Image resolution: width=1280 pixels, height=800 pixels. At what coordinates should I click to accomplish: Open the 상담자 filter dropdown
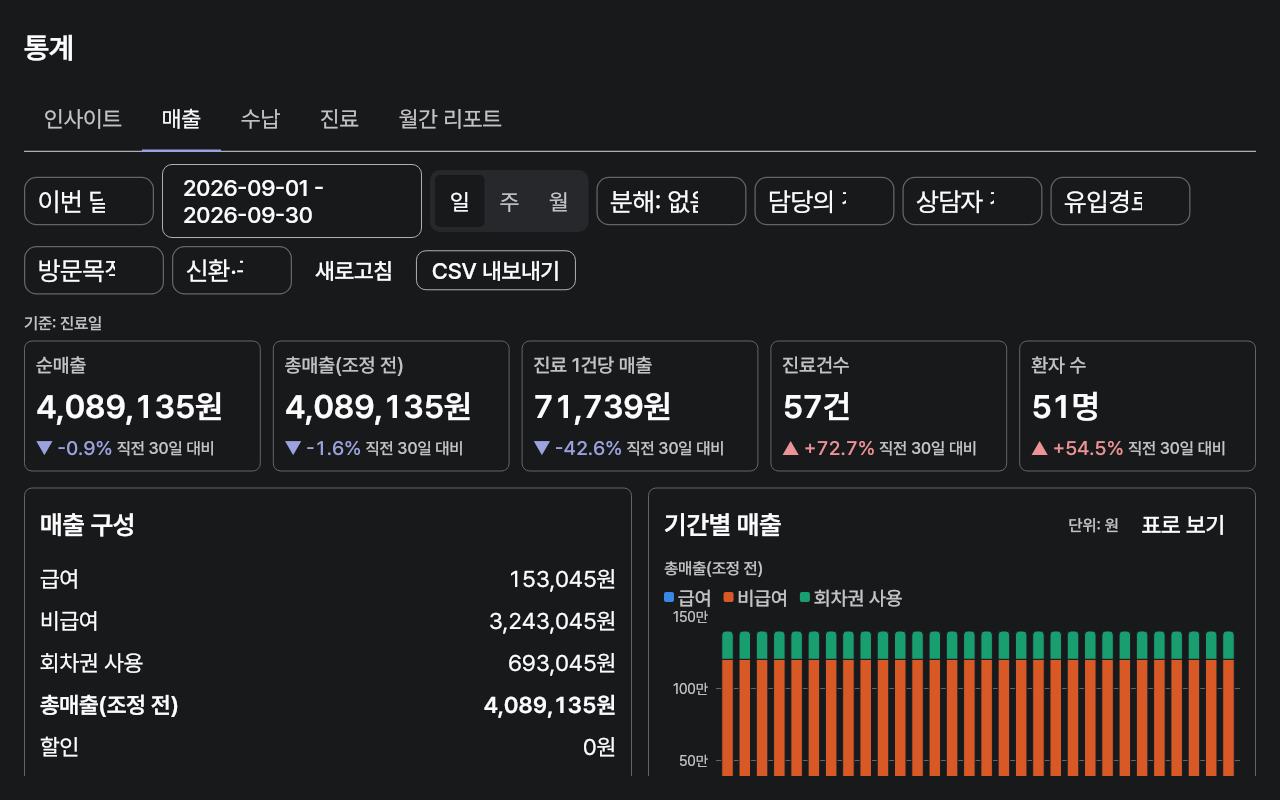pos(972,201)
